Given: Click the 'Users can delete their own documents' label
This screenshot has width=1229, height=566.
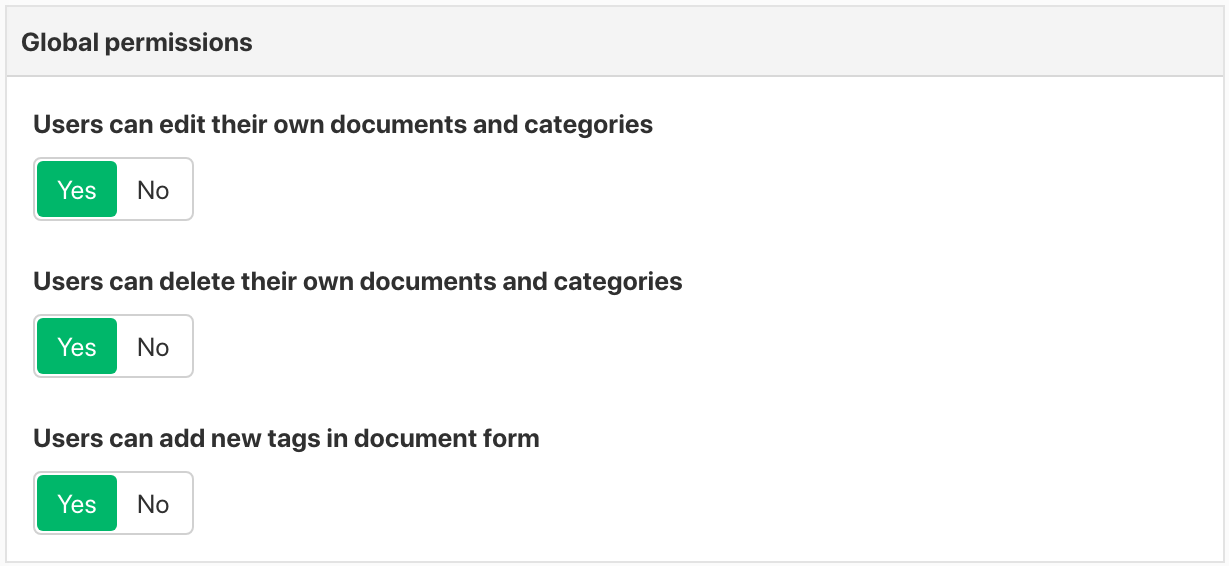Looking at the screenshot, I should click(x=358, y=282).
